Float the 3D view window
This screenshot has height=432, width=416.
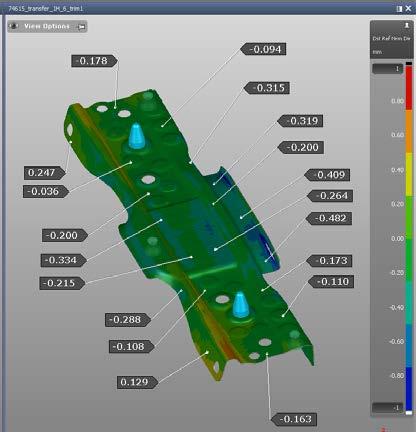coord(399,9)
